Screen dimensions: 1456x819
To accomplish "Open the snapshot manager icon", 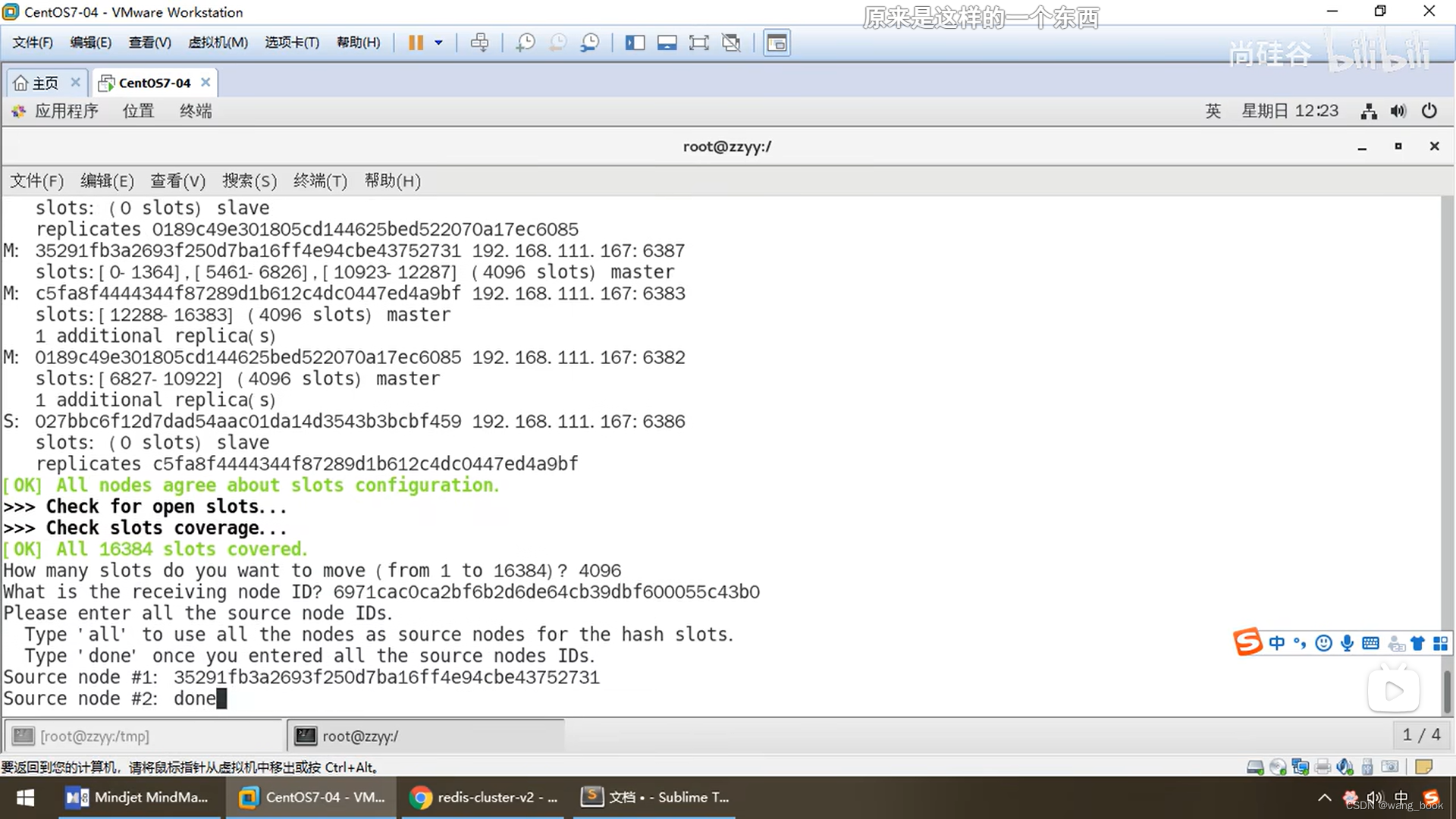I will [x=589, y=42].
